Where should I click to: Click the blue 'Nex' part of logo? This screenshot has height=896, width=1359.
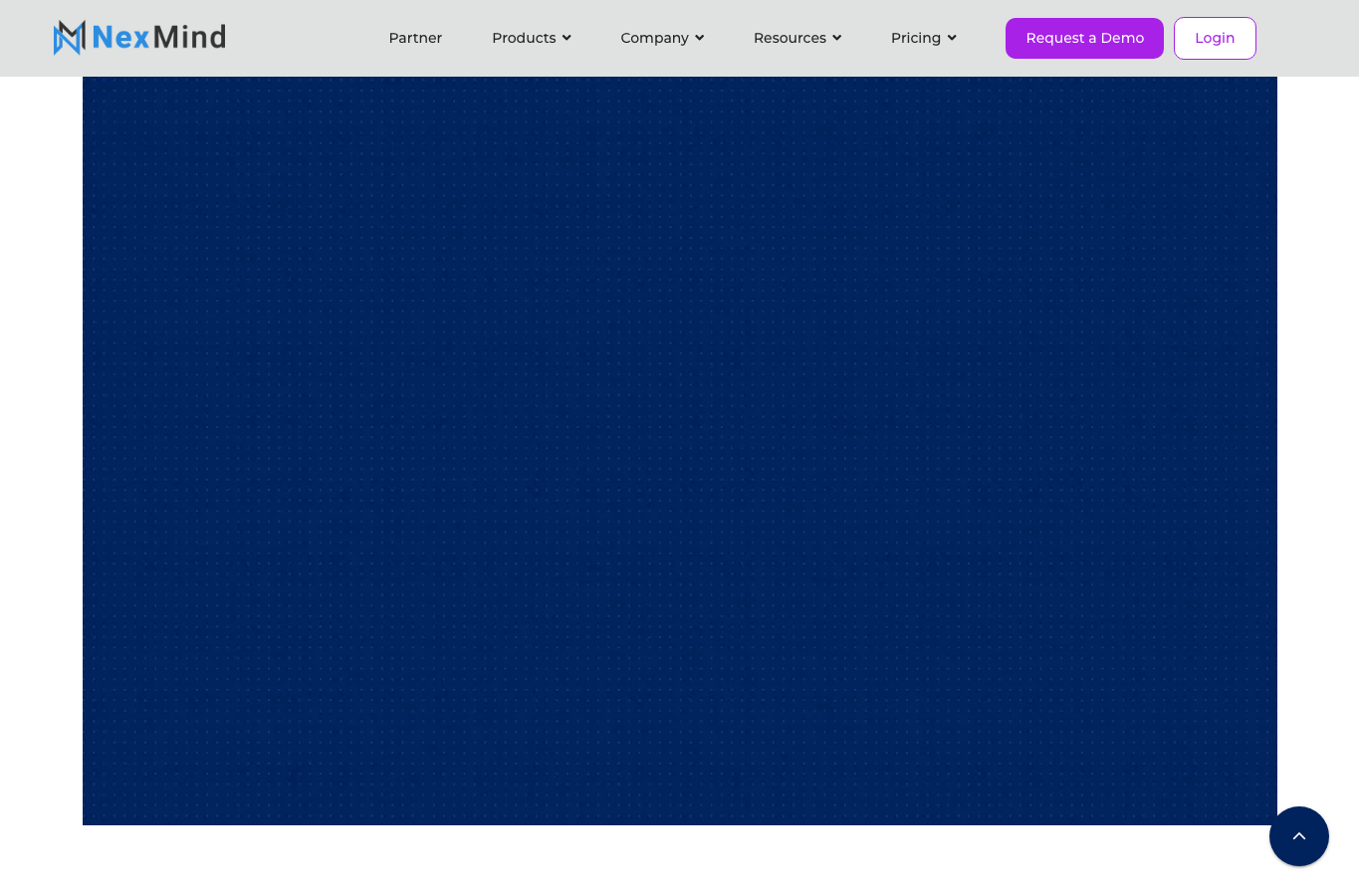pyautogui.click(x=120, y=38)
